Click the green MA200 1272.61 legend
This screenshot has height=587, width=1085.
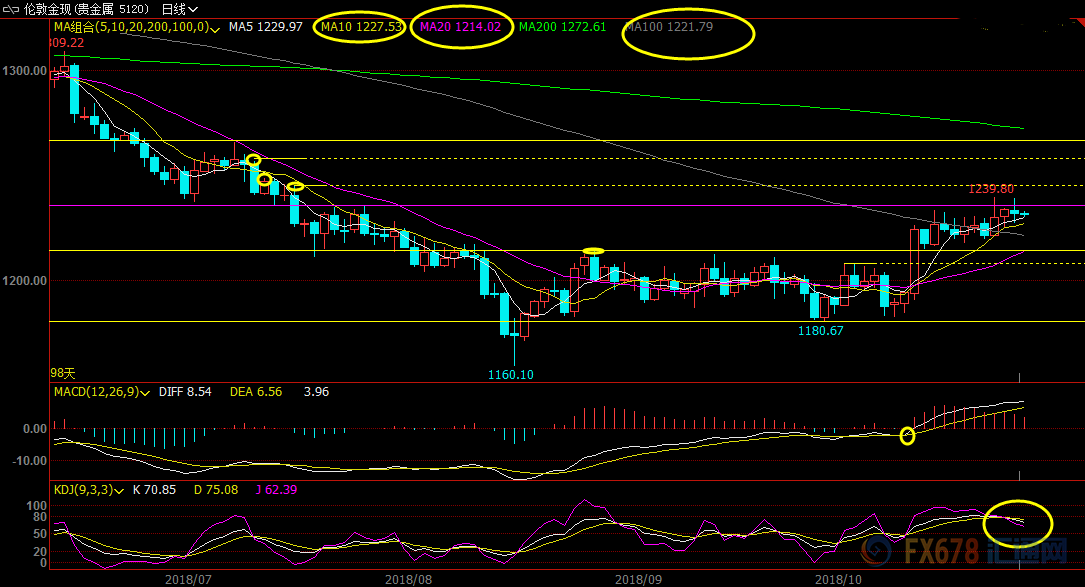point(564,27)
